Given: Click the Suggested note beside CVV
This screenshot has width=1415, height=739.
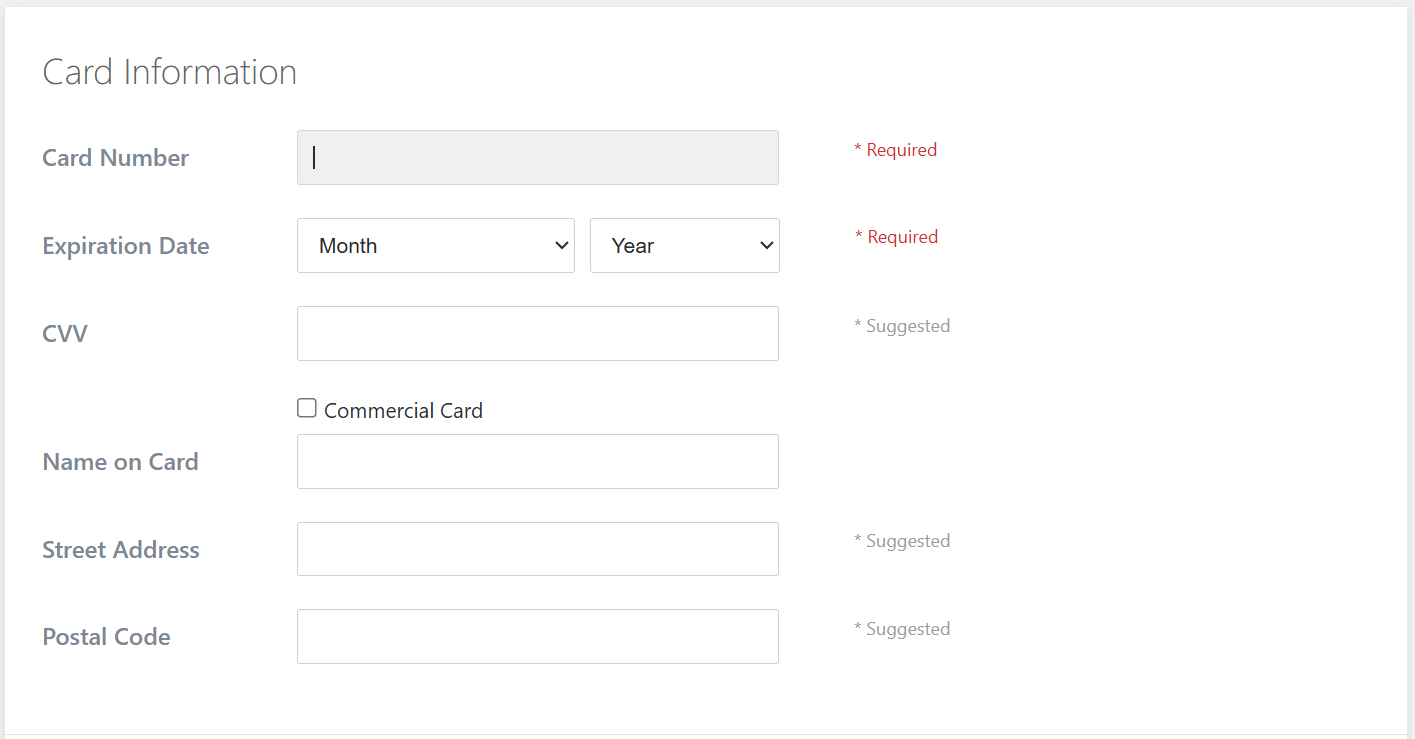Looking at the screenshot, I should 902,326.
